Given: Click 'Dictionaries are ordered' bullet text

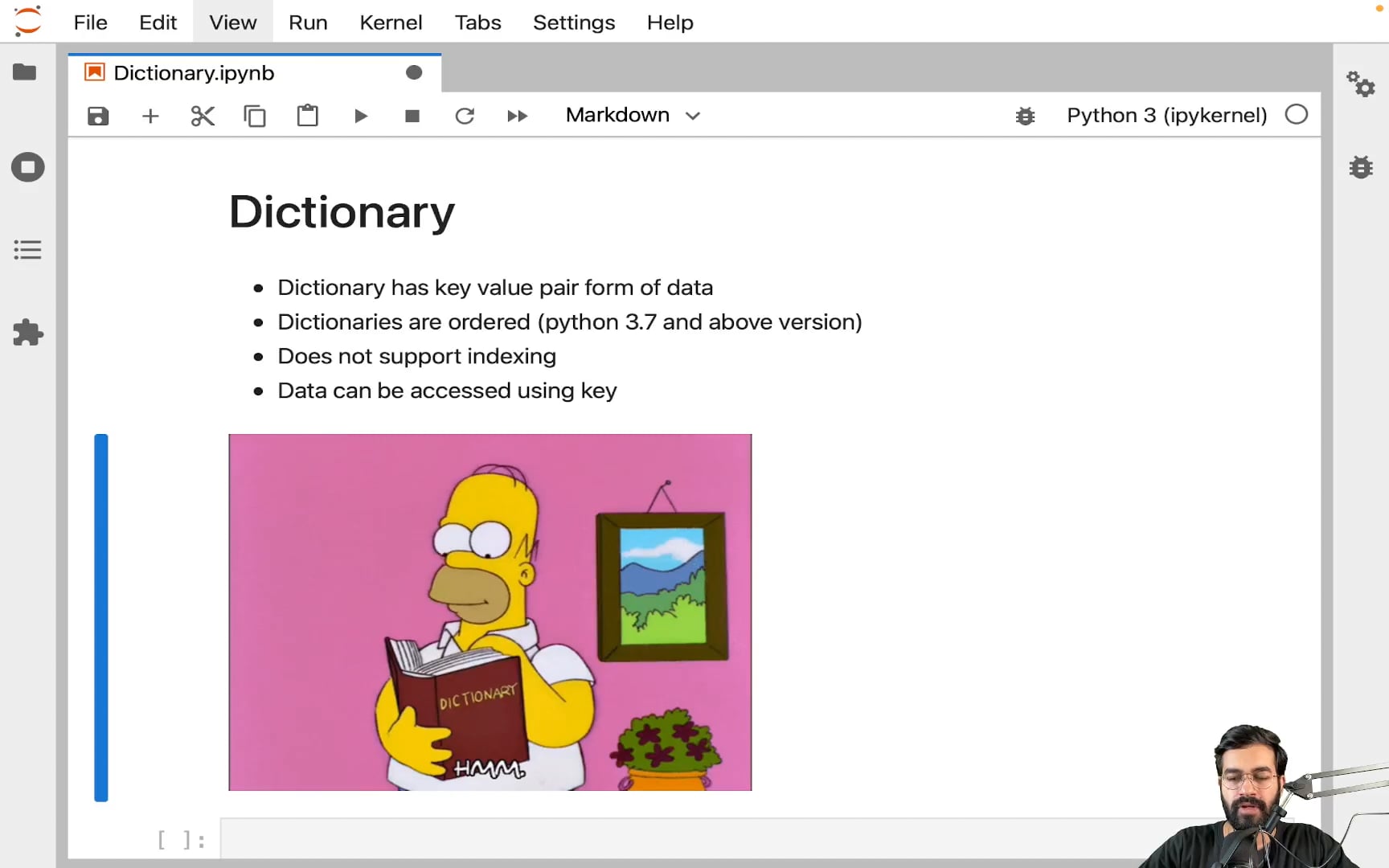Looking at the screenshot, I should (570, 322).
